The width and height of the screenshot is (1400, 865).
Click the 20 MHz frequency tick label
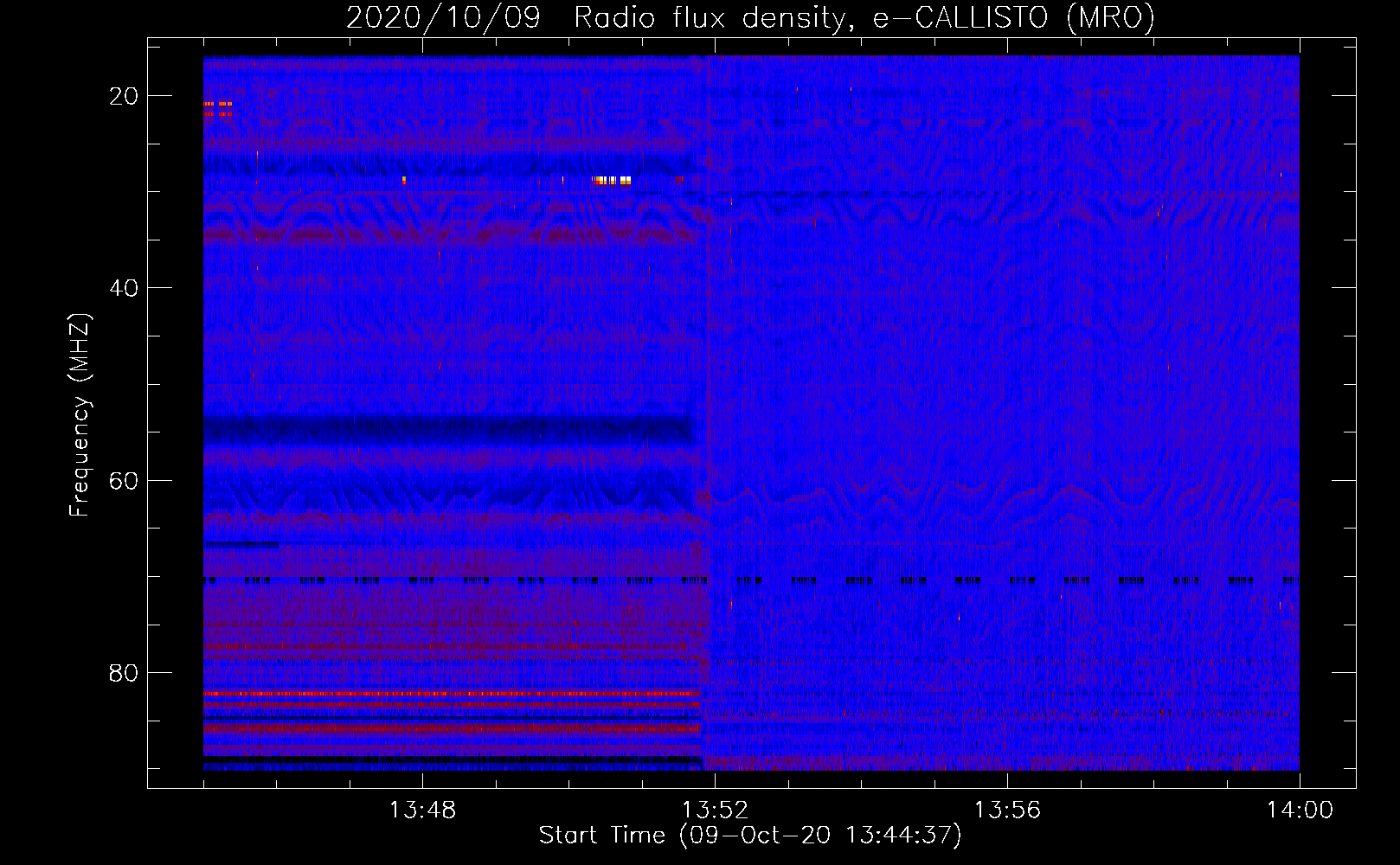(124, 96)
